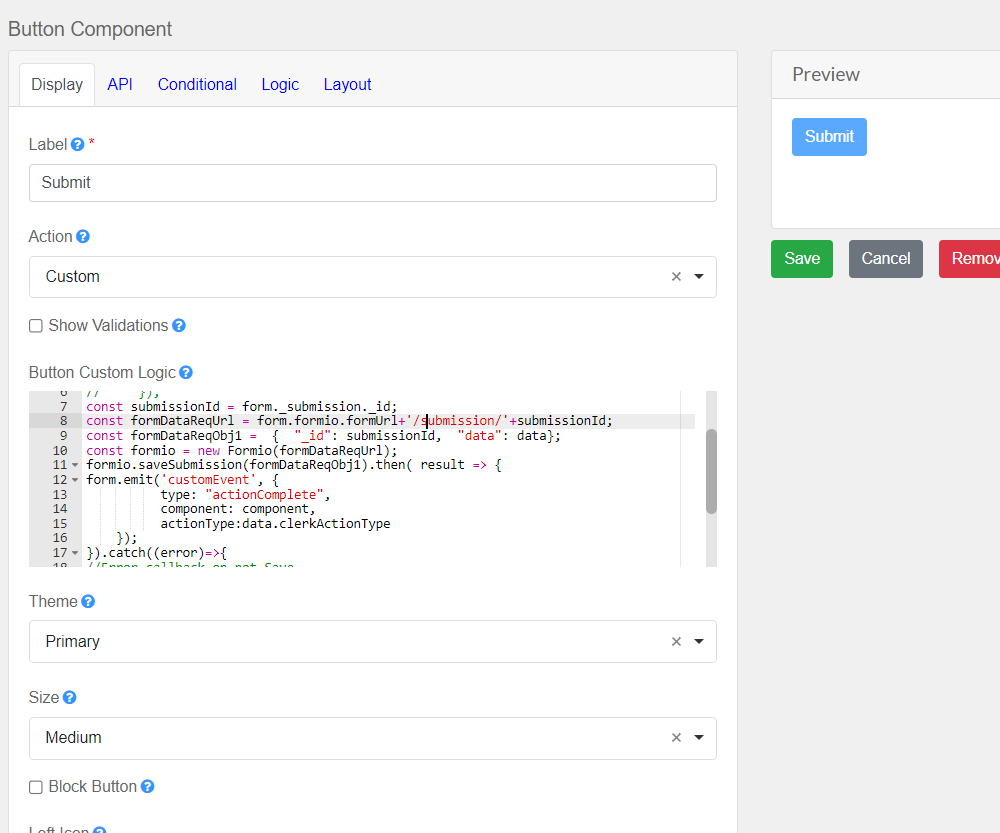This screenshot has width=1000, height=833.
Task: Switch to the Conditional tab
Action: pos(197,84)
